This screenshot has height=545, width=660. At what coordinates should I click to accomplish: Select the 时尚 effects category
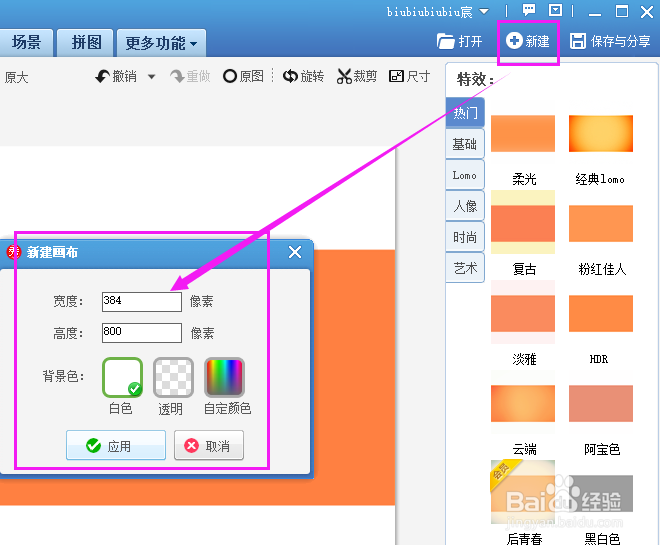465,237
